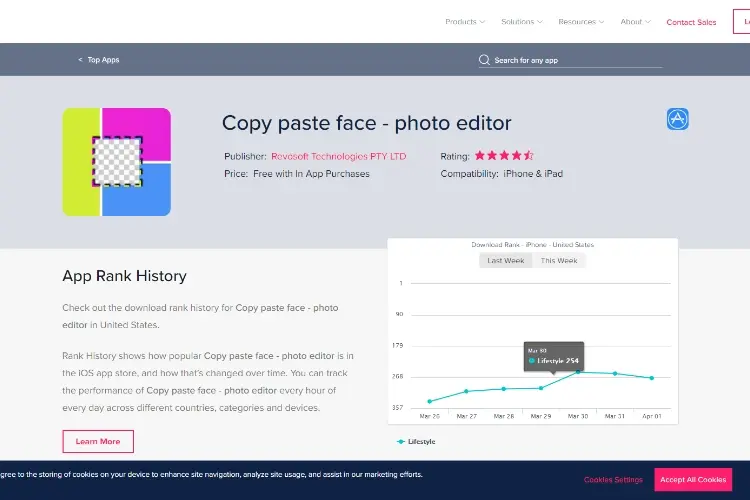Select the Mar 26 data point
The height and width of the screenshot is (500, 750).
pos(430,401)
